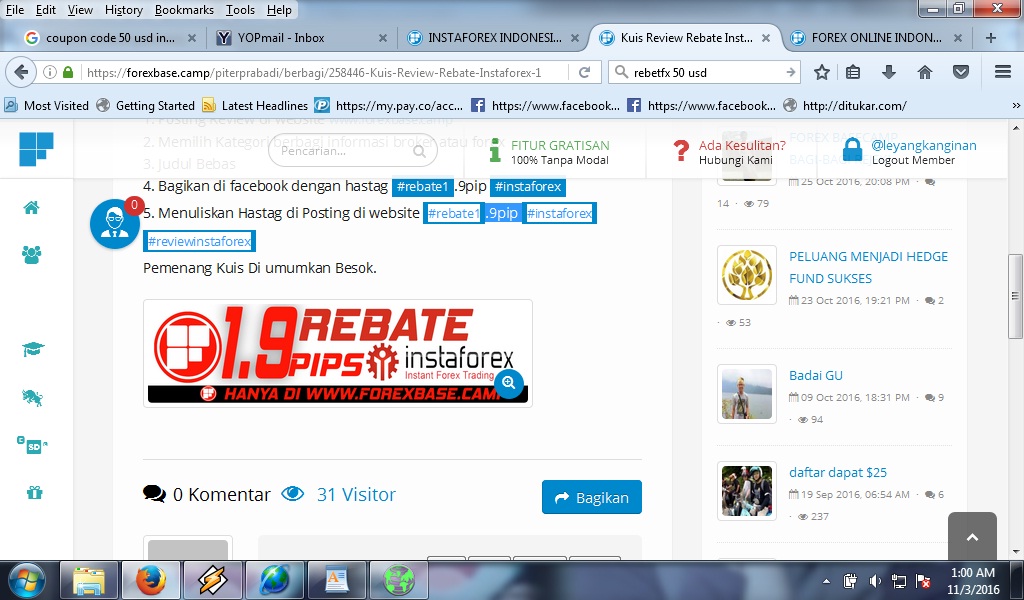Open Most Visited bookmark
The image size is (1024, 600).
(47, 105)
